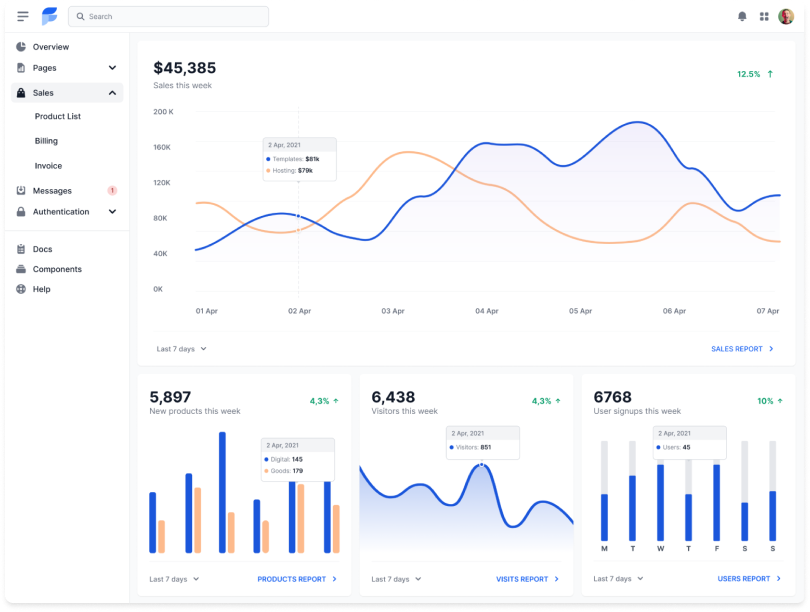This screenshot has width=810, height=612.
Task: Expand the Authentication menu
Action: pos(112,211)
